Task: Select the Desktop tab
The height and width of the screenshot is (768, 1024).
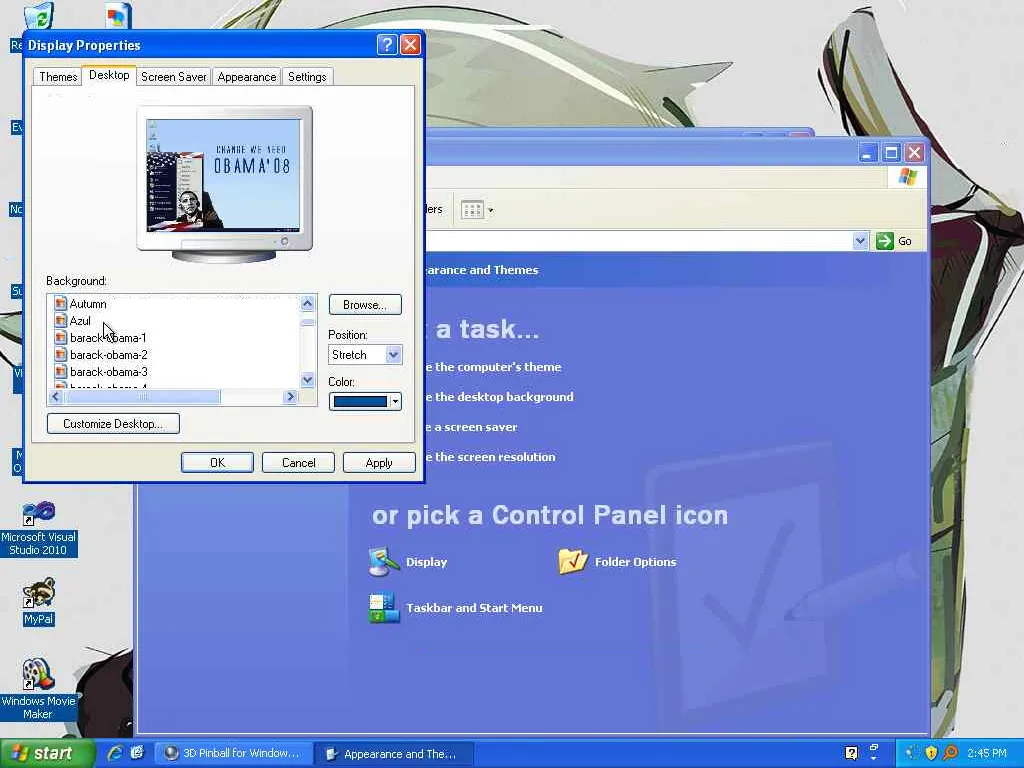Action: (109, 75)
